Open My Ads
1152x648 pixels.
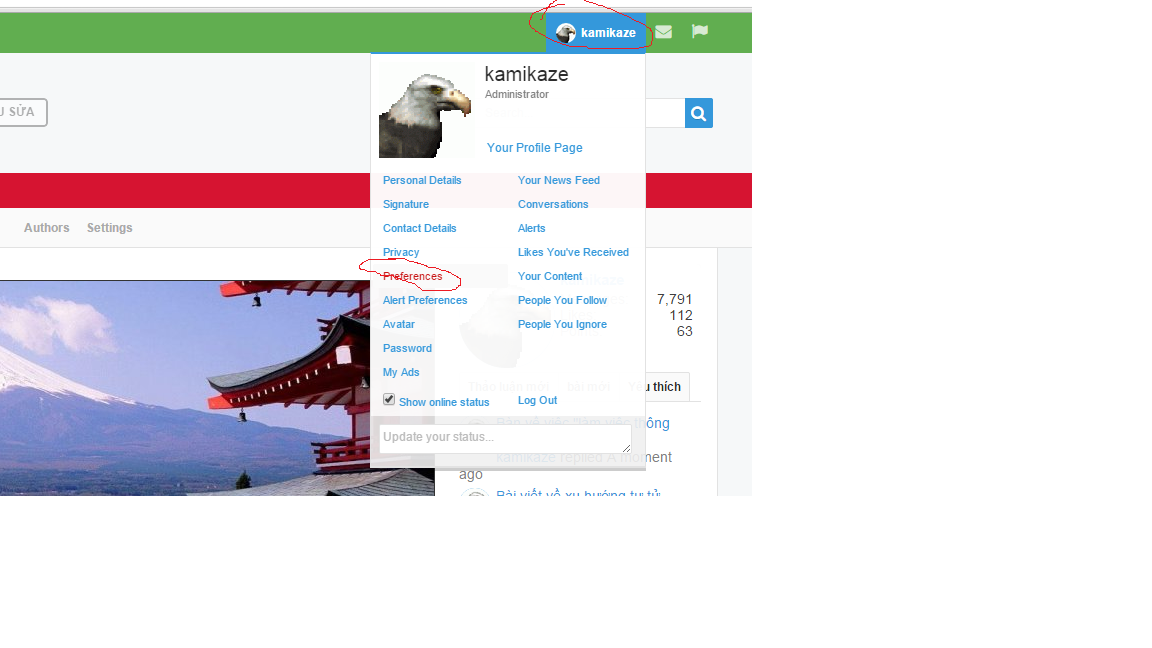(401, 372)
